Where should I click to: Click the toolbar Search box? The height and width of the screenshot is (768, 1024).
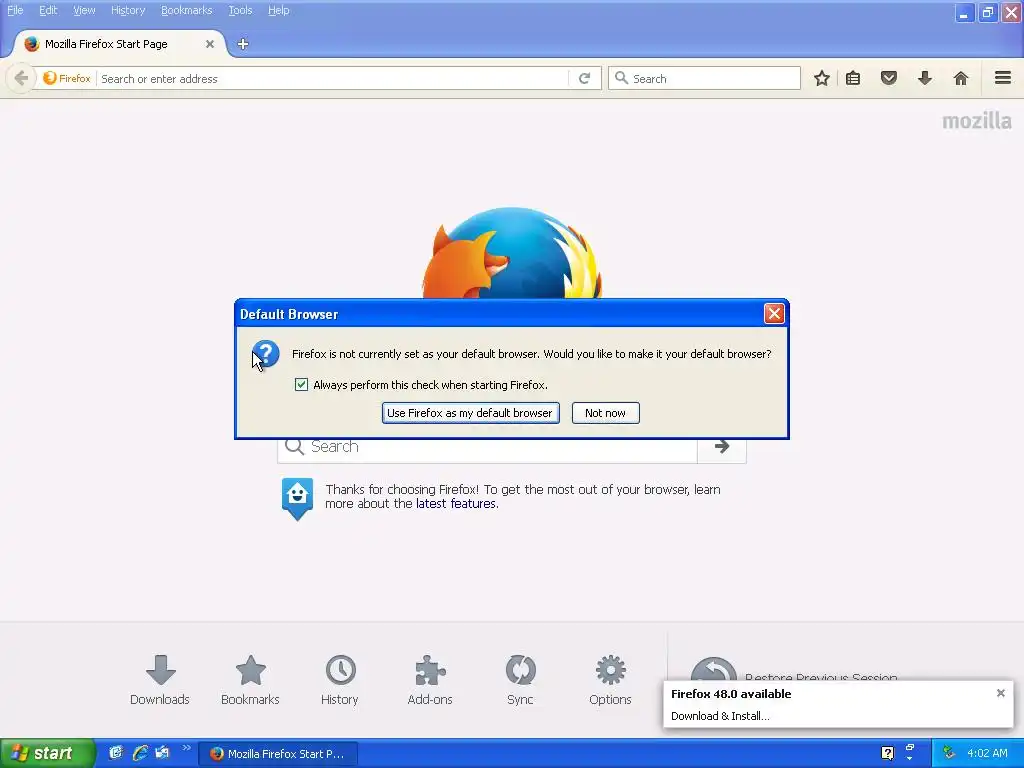tap(704, 78)
